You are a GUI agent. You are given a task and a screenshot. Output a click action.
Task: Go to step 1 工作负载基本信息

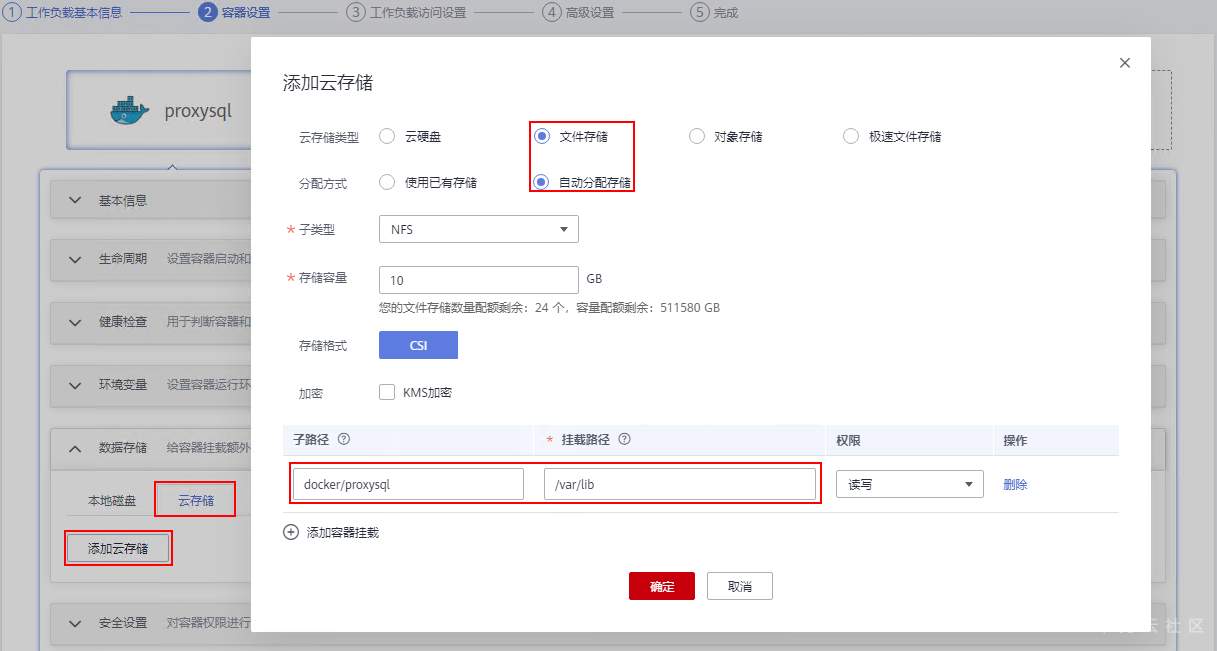click(x=60, y=13)
